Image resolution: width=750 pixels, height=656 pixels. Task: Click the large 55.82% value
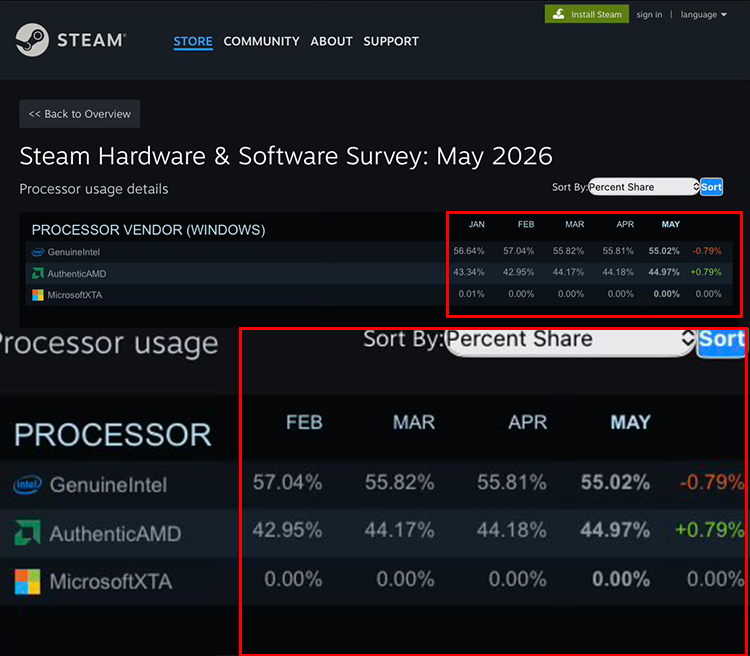coord(399,482)
